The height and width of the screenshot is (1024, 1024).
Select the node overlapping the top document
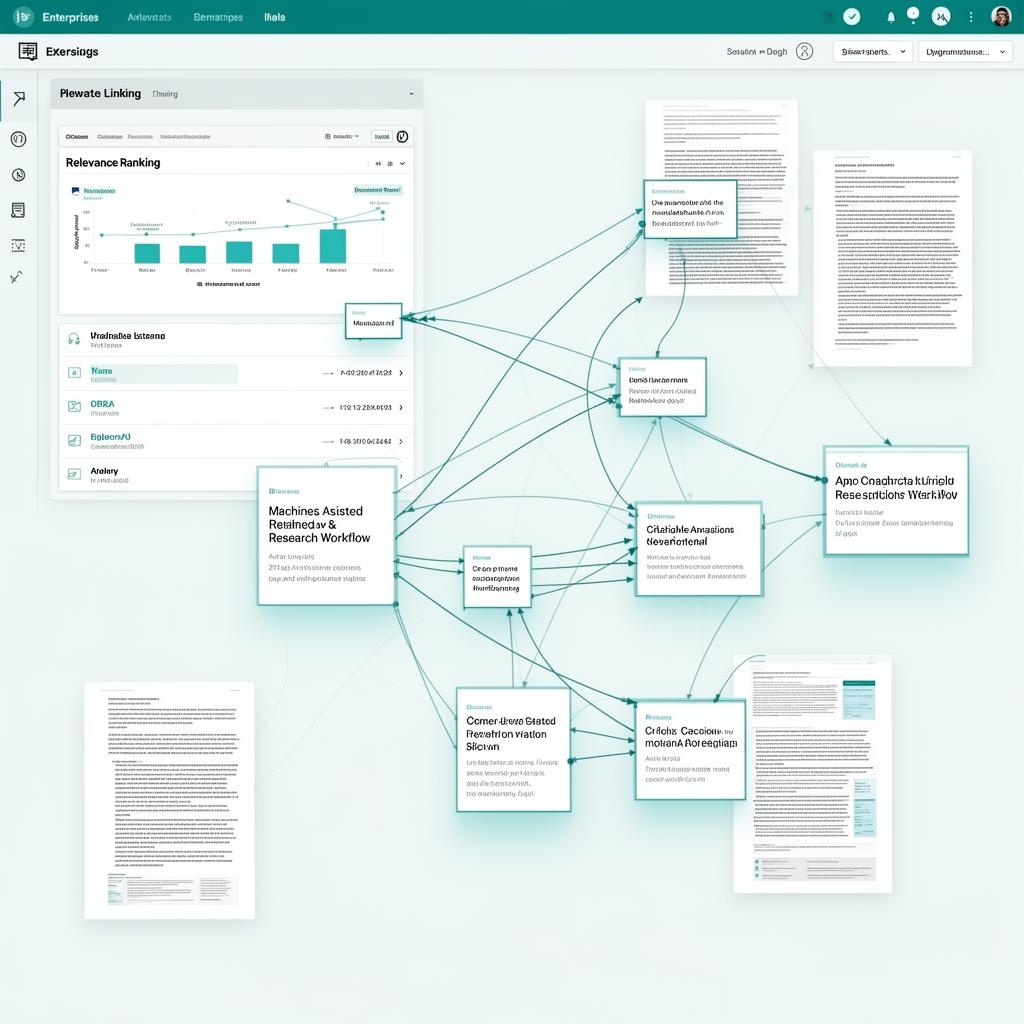click(690, 210)
